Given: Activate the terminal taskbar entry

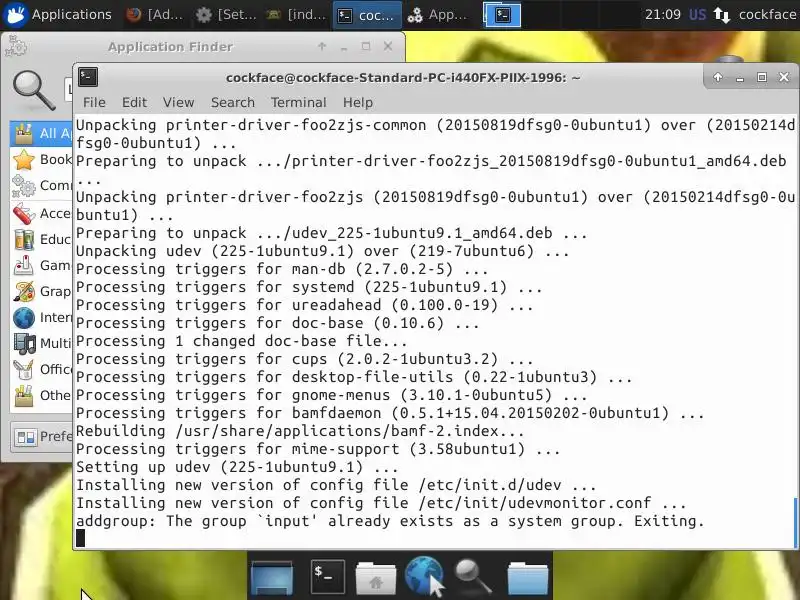Looking at the screenshot, I should (367, 15).
